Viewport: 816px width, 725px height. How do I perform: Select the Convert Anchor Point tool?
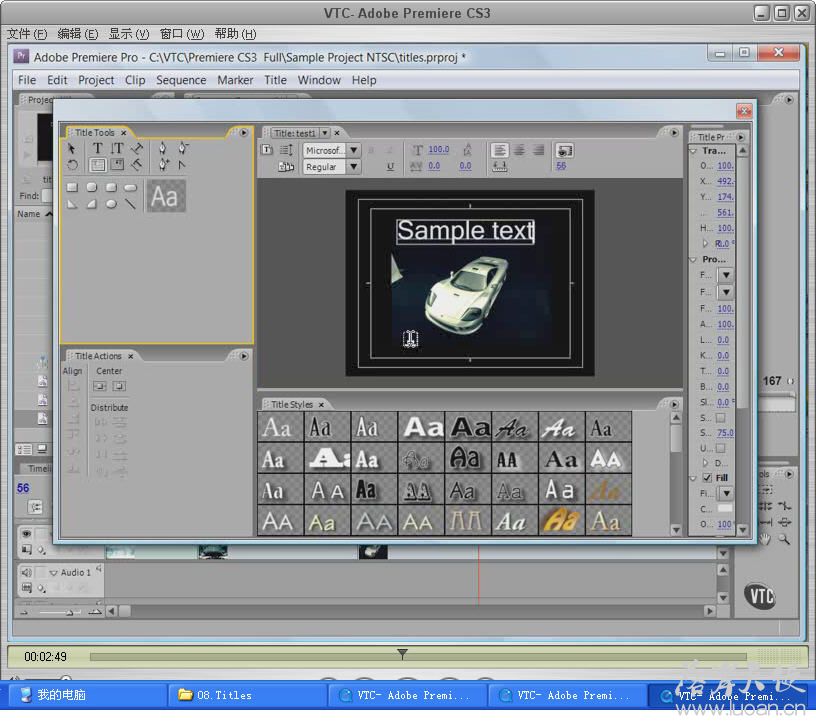pos(182,166)
